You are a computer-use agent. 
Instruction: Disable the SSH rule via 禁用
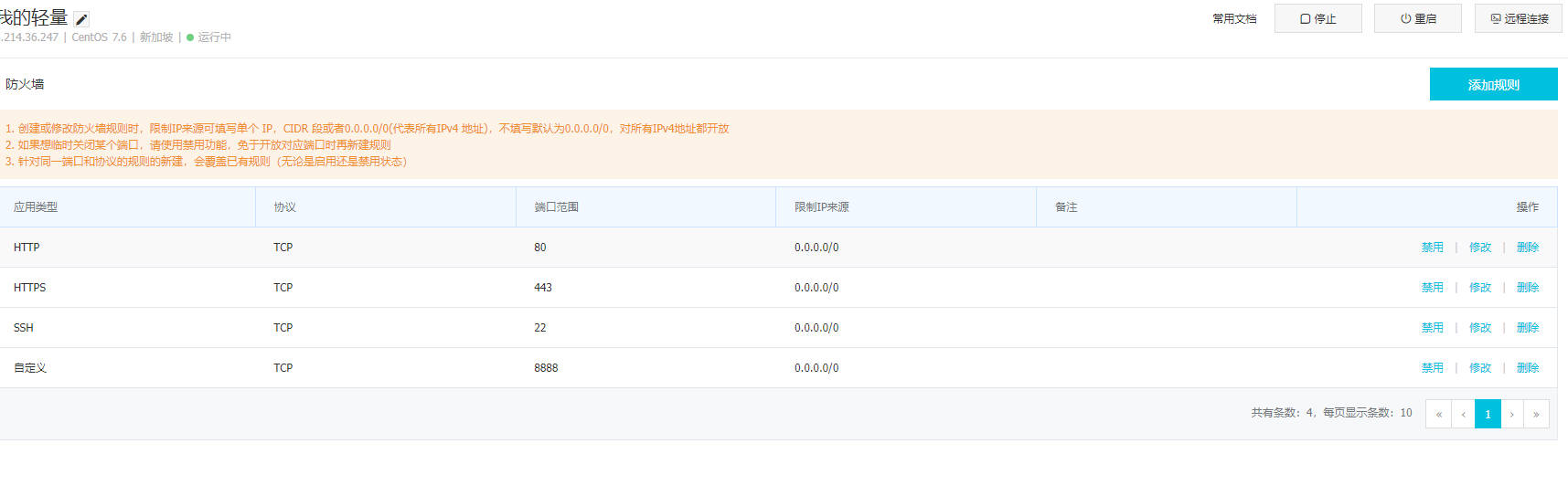pyautogui.click(x=1432, y=327)
